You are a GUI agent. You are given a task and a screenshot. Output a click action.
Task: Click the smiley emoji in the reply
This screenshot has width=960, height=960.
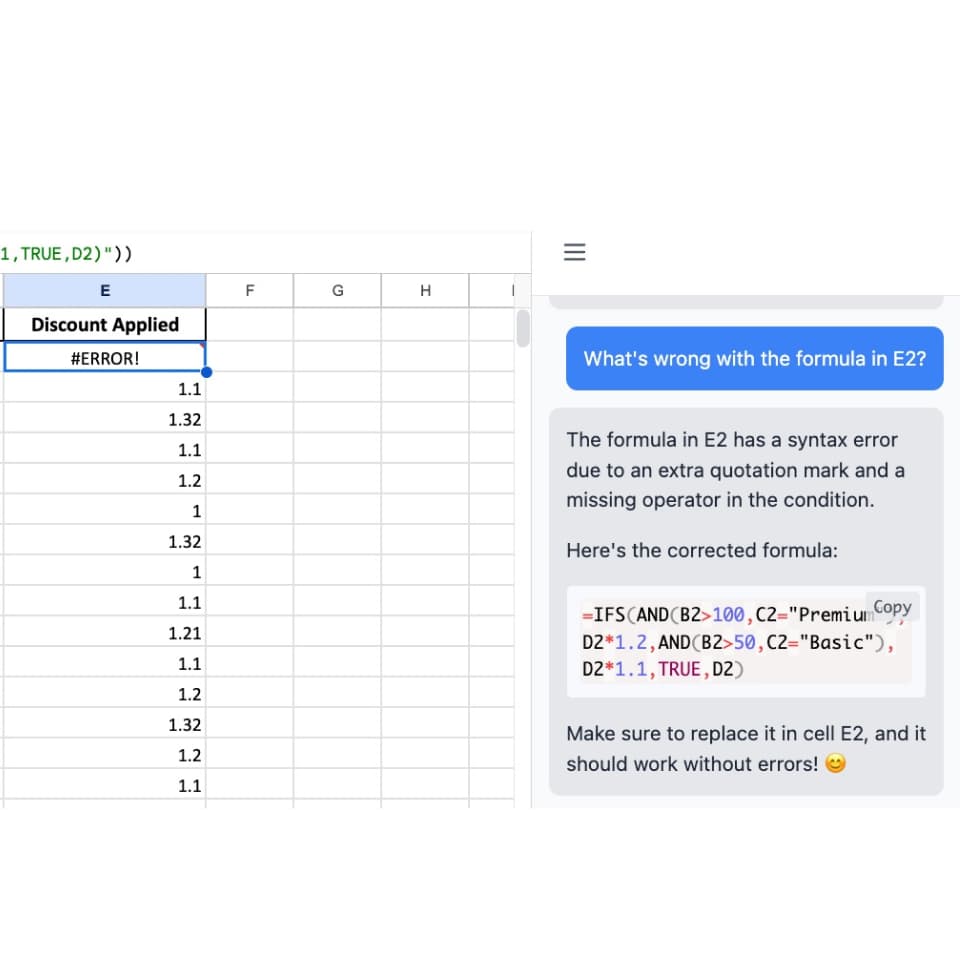tap(835, 764)
